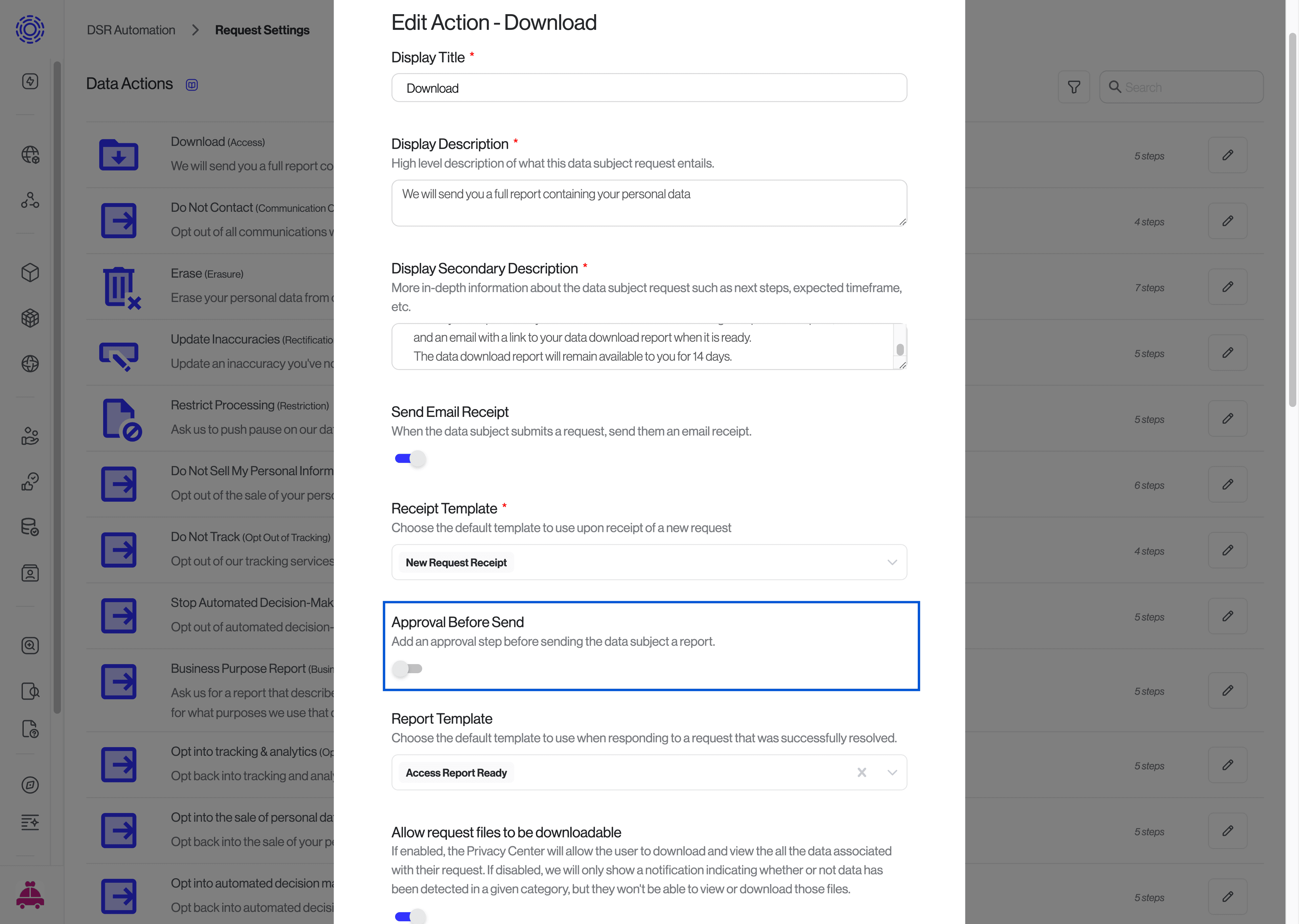Open the connected nodes sidebar icon
This screenshot has height=924, width=1299.
30,200
